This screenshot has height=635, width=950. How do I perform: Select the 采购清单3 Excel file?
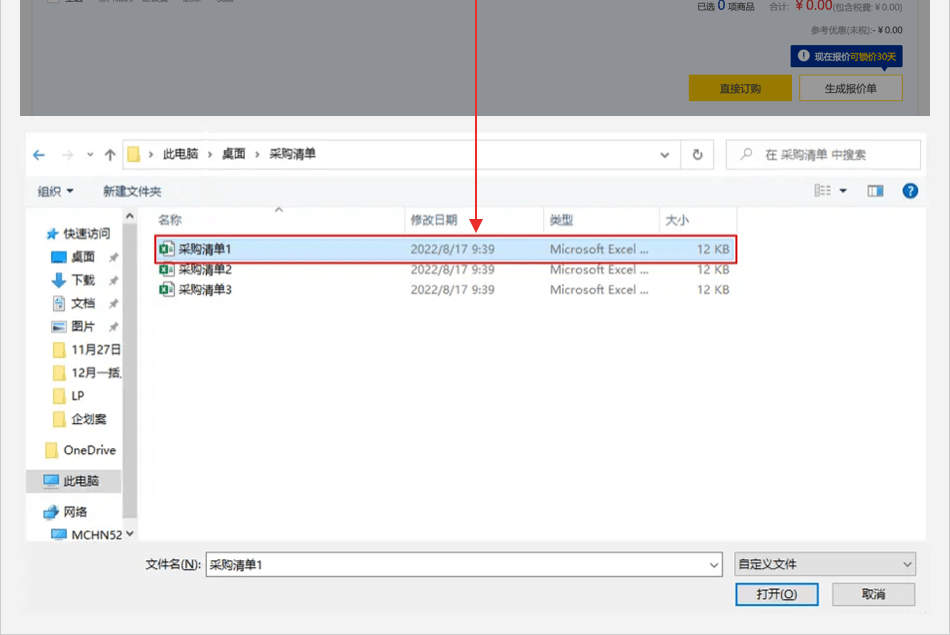[x=204, y=290]
